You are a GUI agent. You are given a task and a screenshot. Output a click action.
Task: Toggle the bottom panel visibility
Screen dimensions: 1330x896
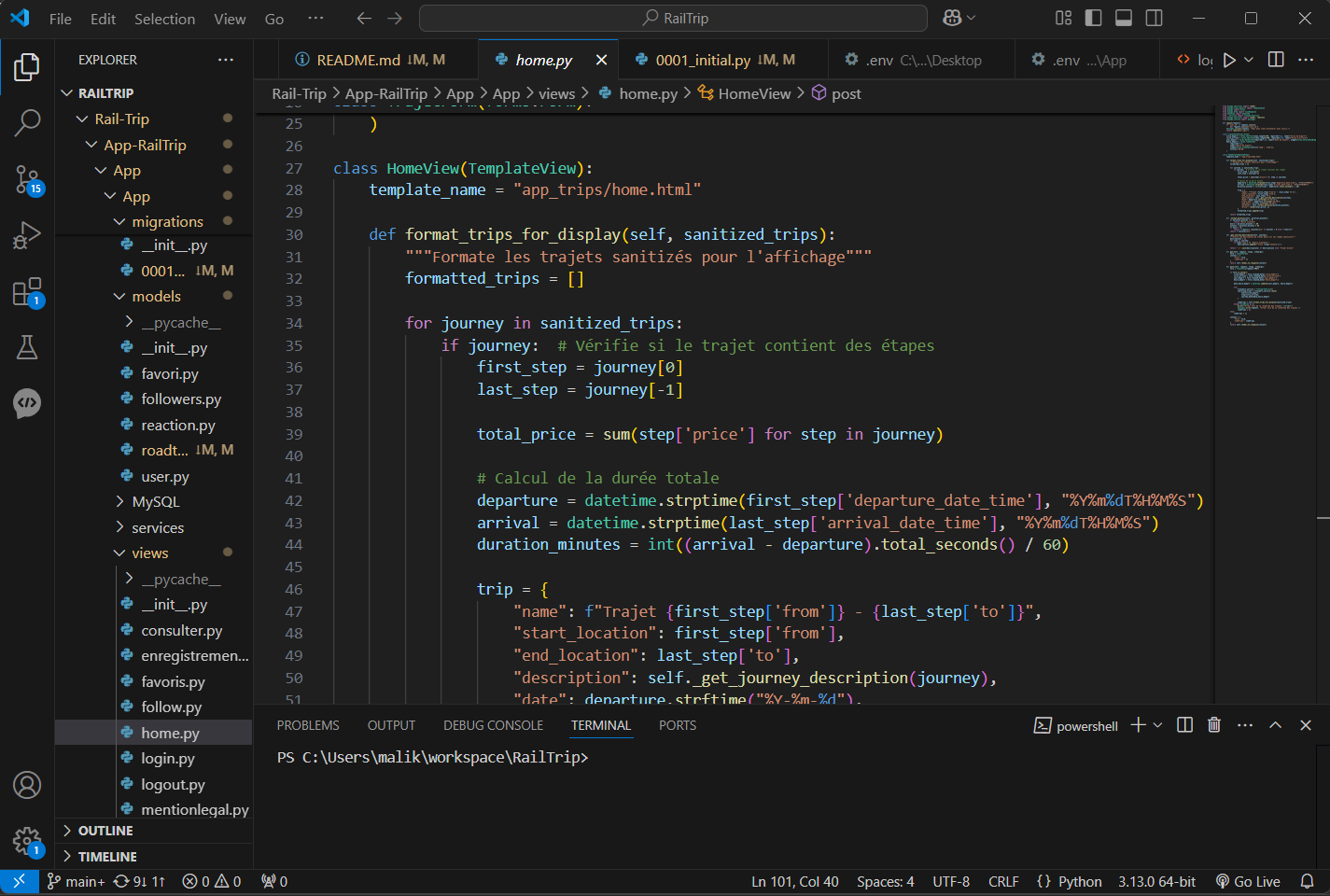coord(1124,18)
